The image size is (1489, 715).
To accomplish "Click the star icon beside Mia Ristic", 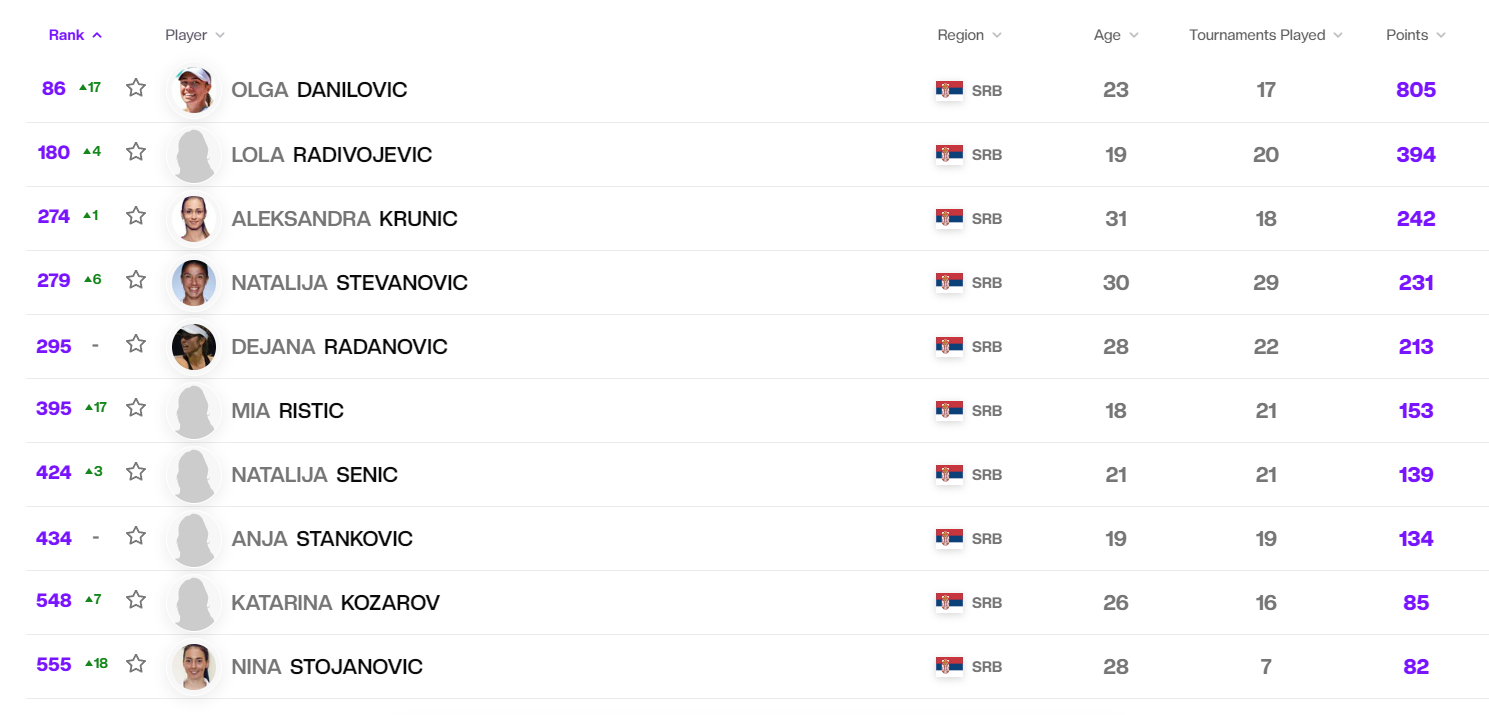I will click(136, 408).
